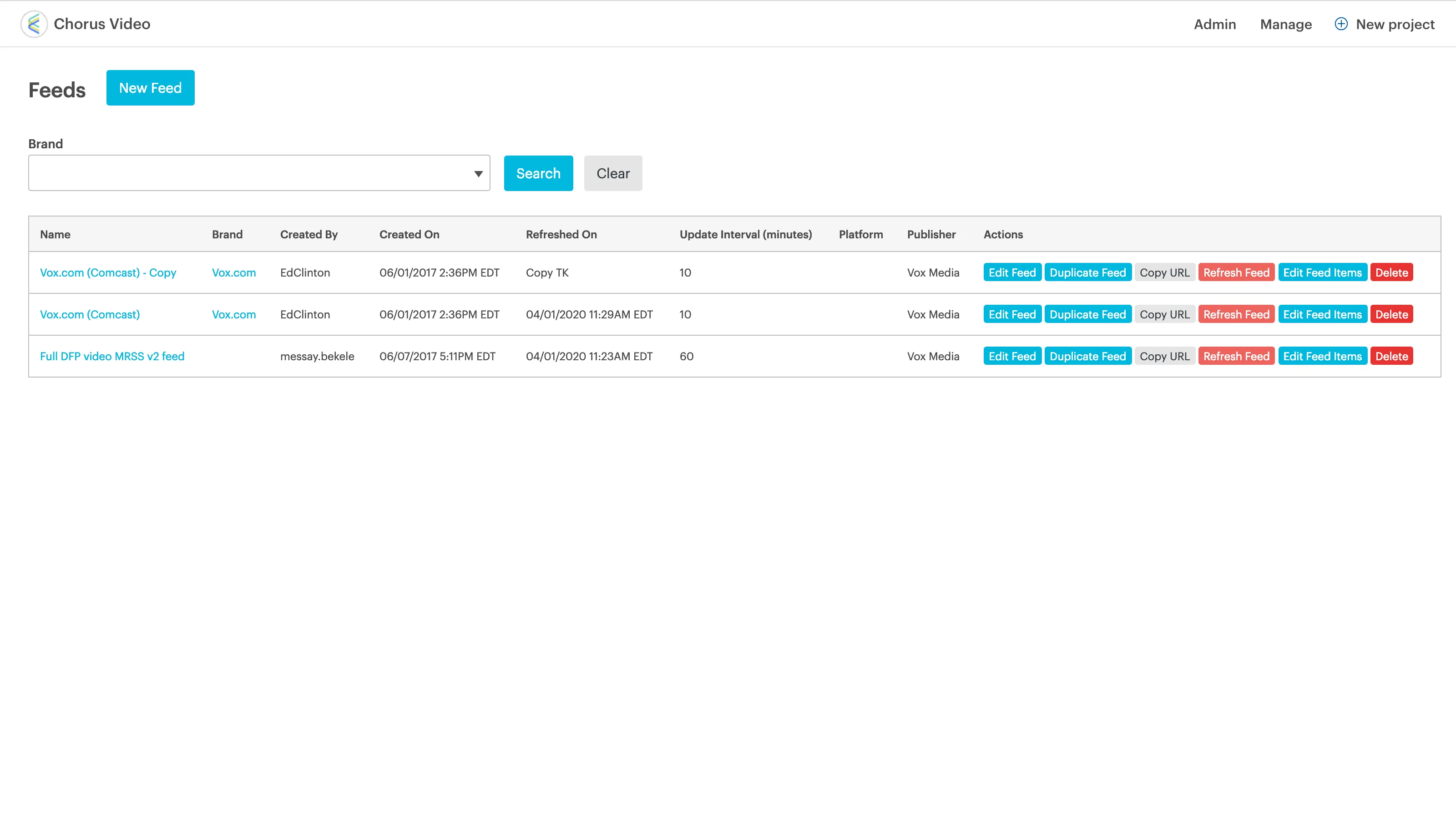This screenshot has height=816, width=1456.
Task: Open Vox.com (Comcast) feed link
Action: [90, 314]
